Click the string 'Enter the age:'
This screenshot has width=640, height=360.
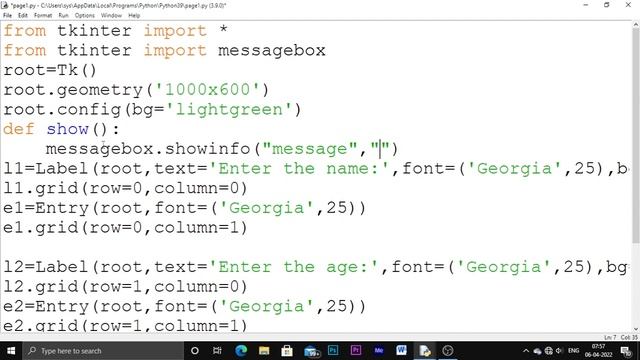click(x=293, y=267)
